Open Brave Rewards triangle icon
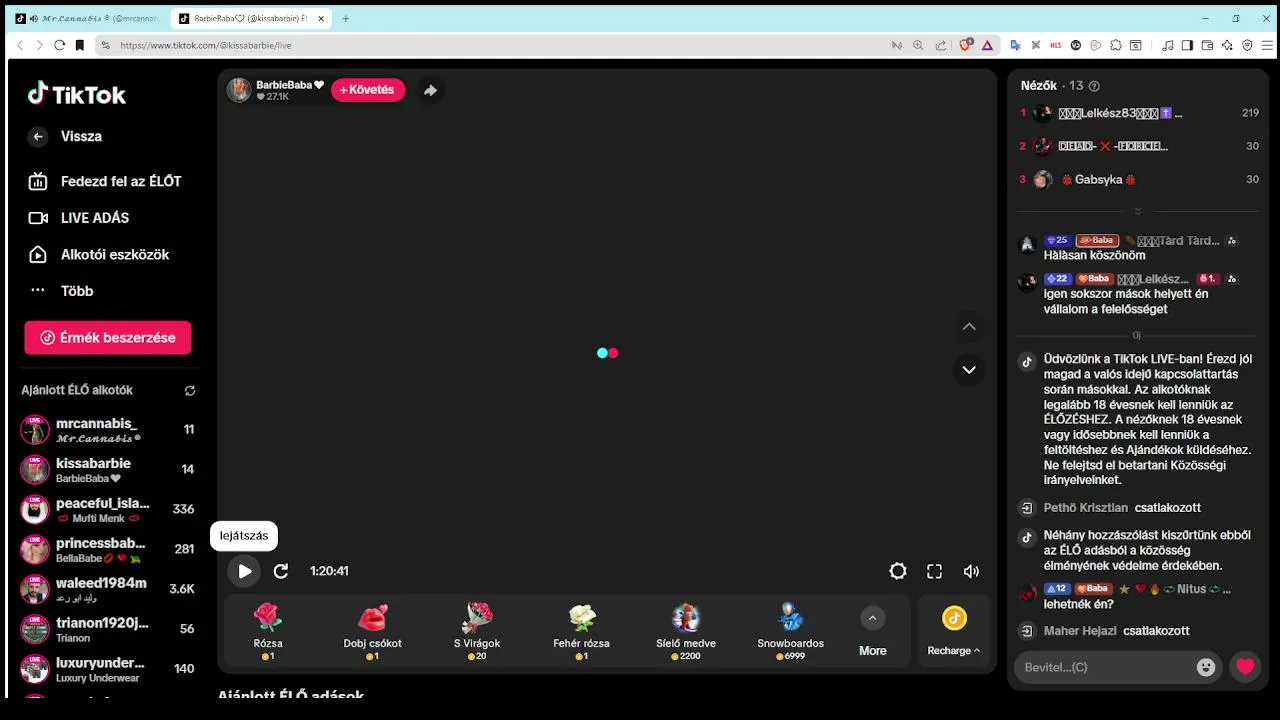The height and width of the screenshot is (720, 1280). pos(987,45)
